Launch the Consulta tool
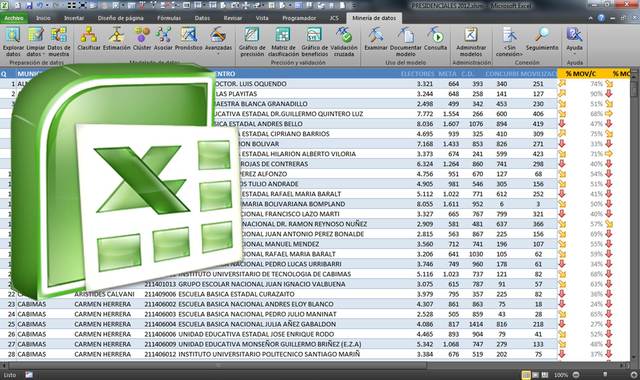Viewport: 640px width, 380px height. [x=436, y=39]
